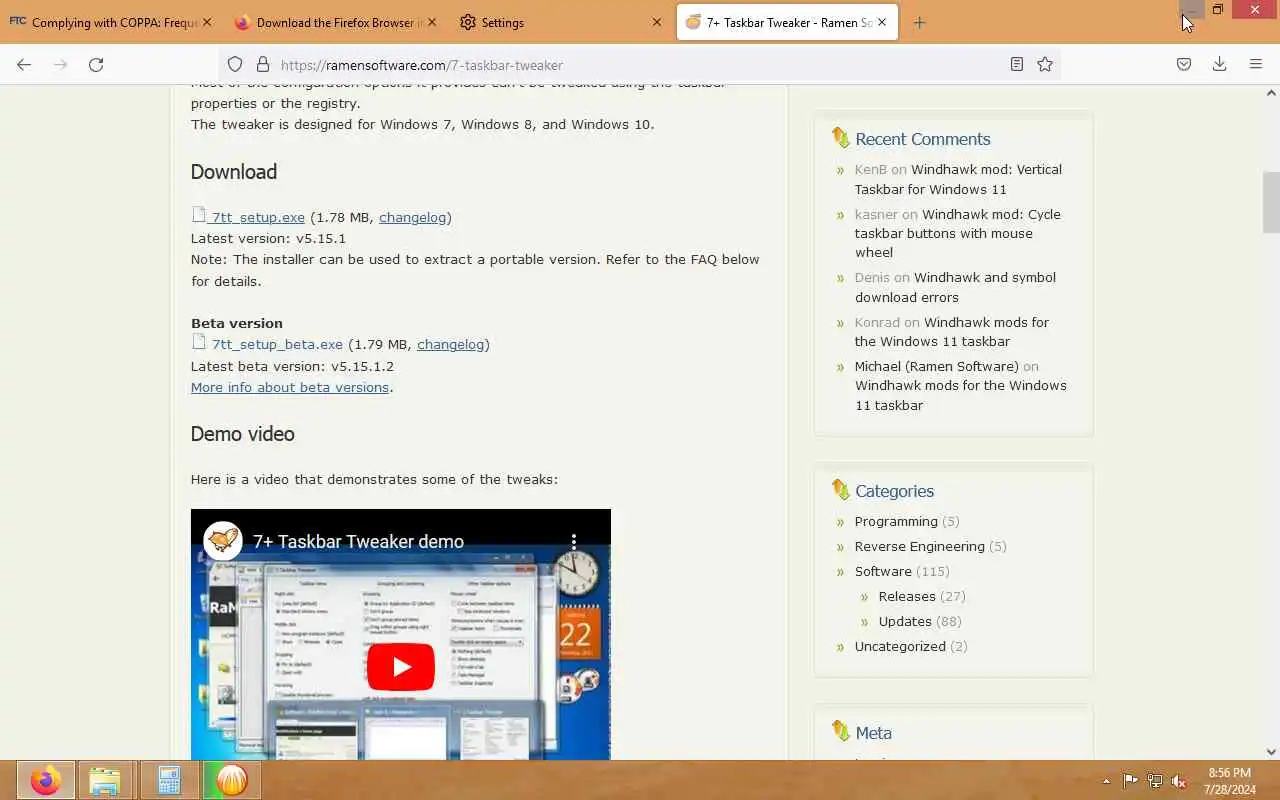Open Firefox application hamburger menu
The image size is (1280, 800).
click(x=1256, y=64)
